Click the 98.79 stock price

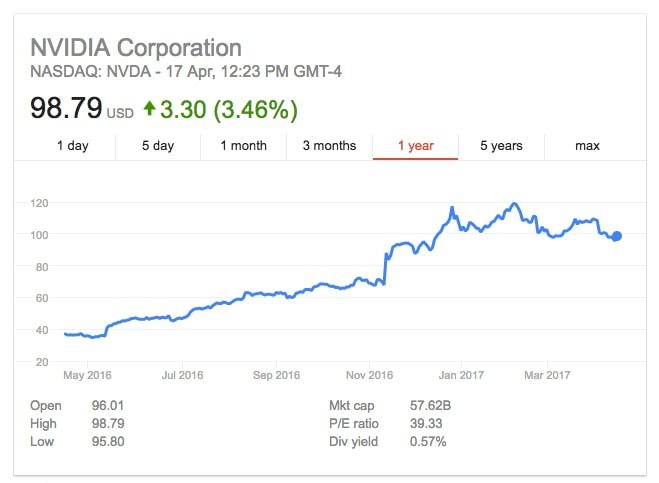(67, 107)
